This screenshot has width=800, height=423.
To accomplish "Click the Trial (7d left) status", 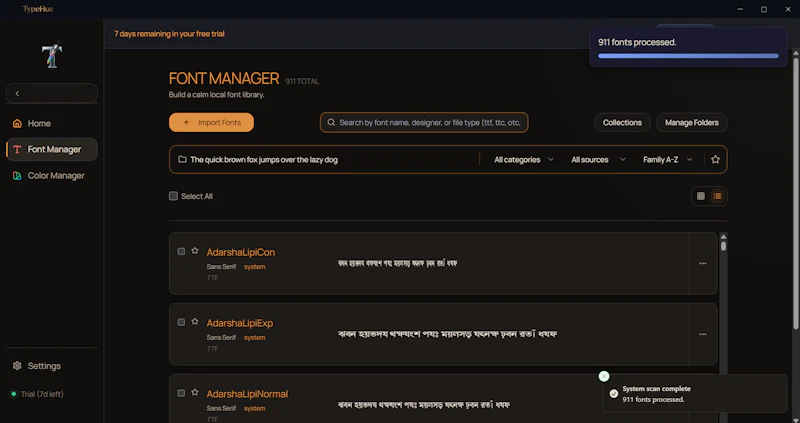I will 37,394.
